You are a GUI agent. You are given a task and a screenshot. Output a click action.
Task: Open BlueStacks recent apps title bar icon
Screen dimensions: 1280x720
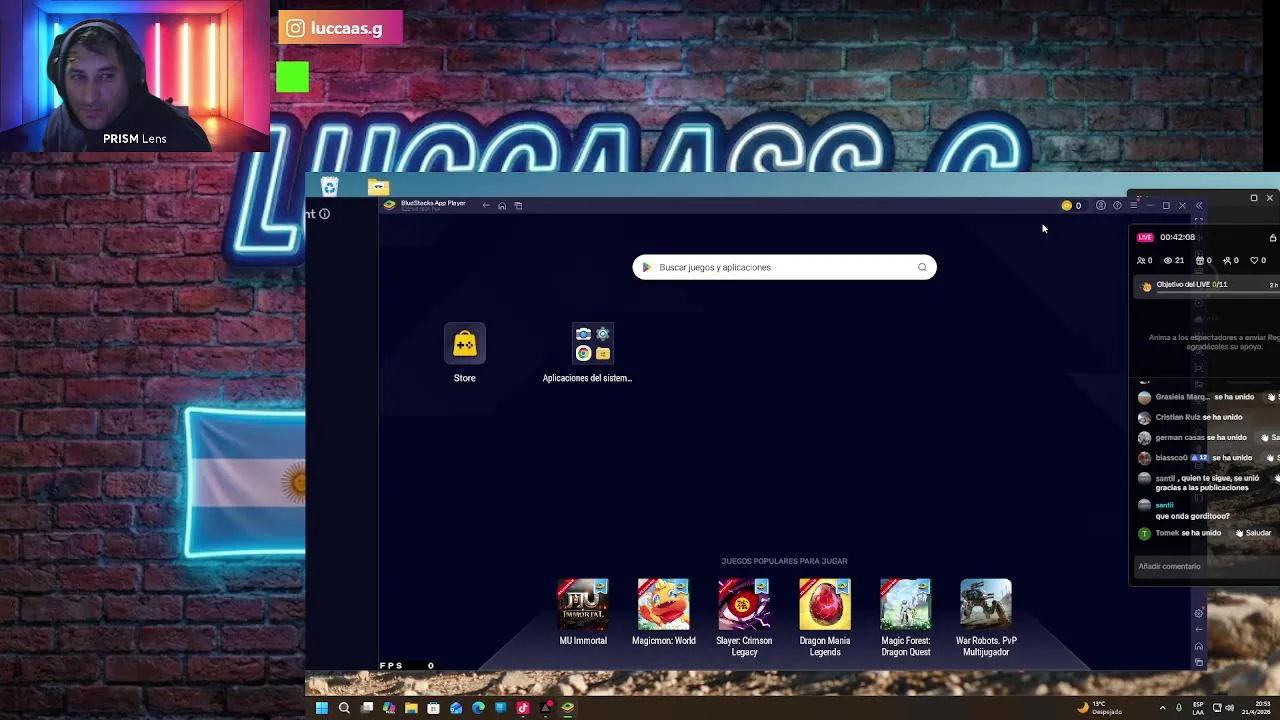pyautogui.click(x=518, y=206)
